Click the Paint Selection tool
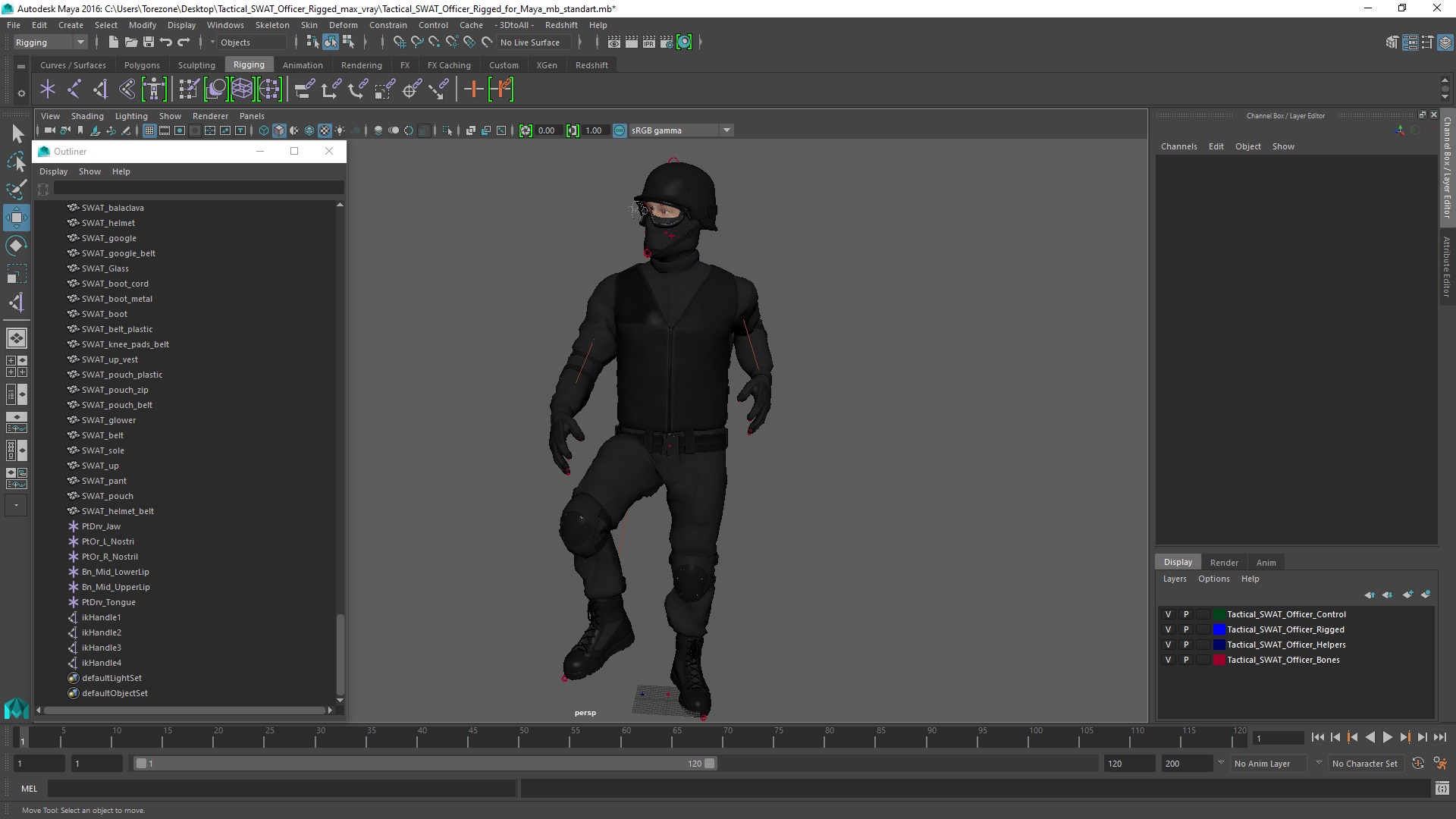 [16, 190]
